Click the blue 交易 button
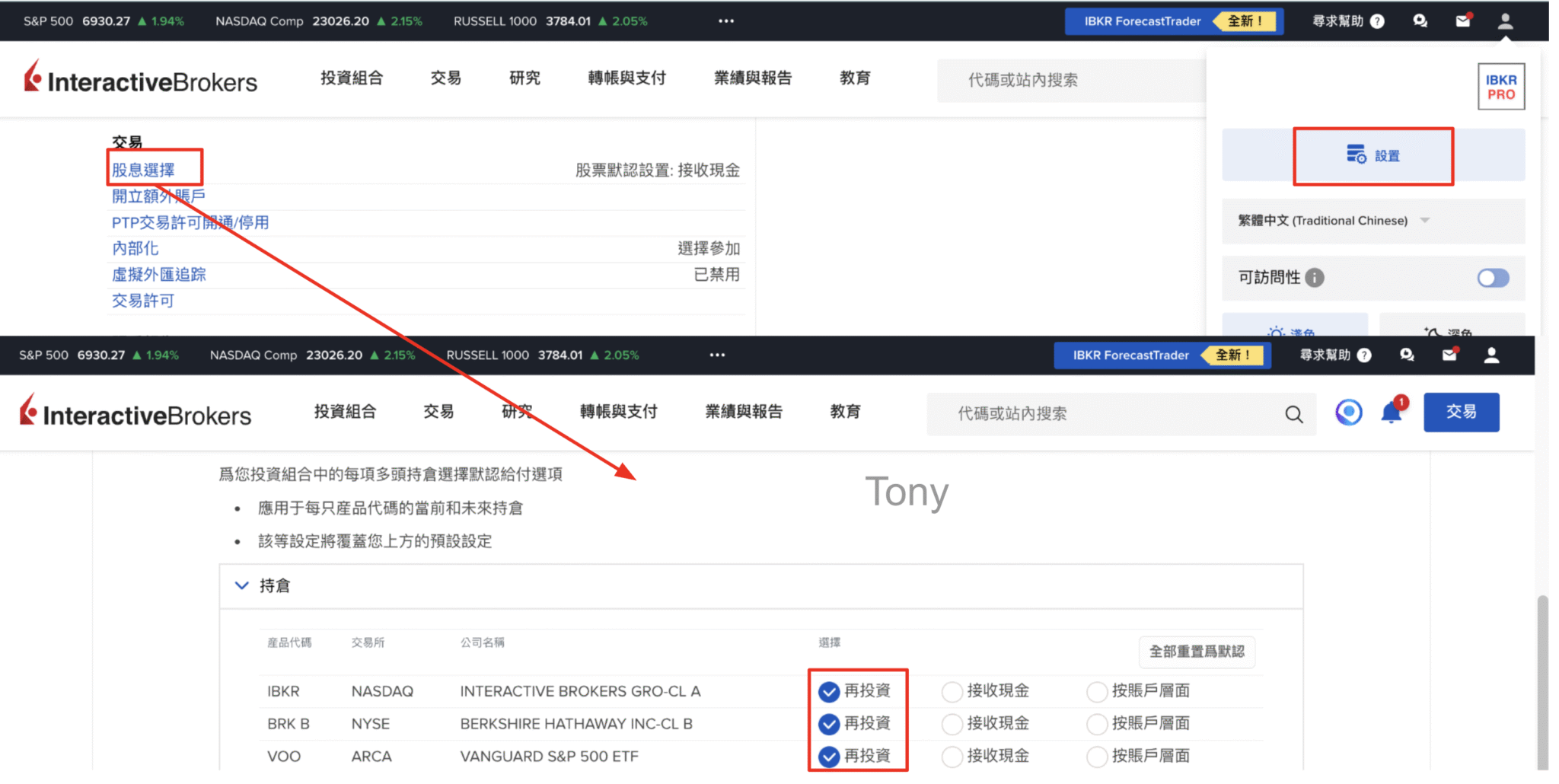1559x784 pixels. pyautogui.click(x=1461, y=413)
